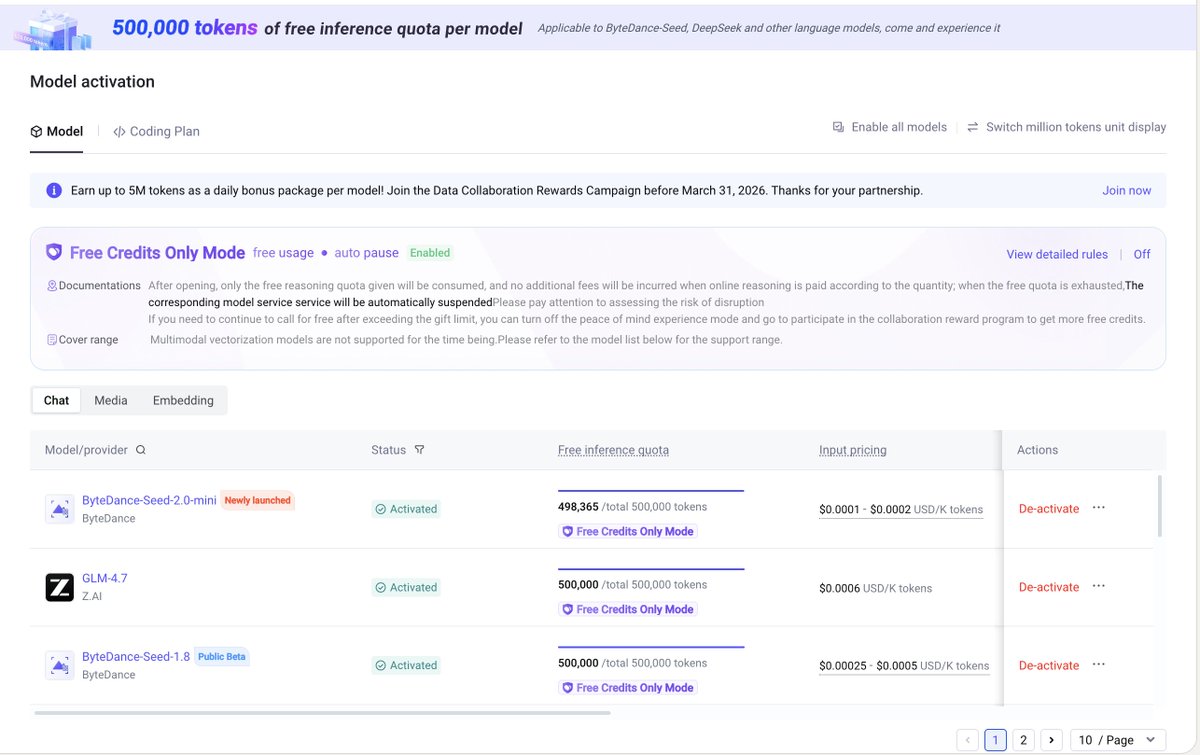Switch to the Media tab
This screenshot has width=1200, height=755.
click(x=111, y=400)
